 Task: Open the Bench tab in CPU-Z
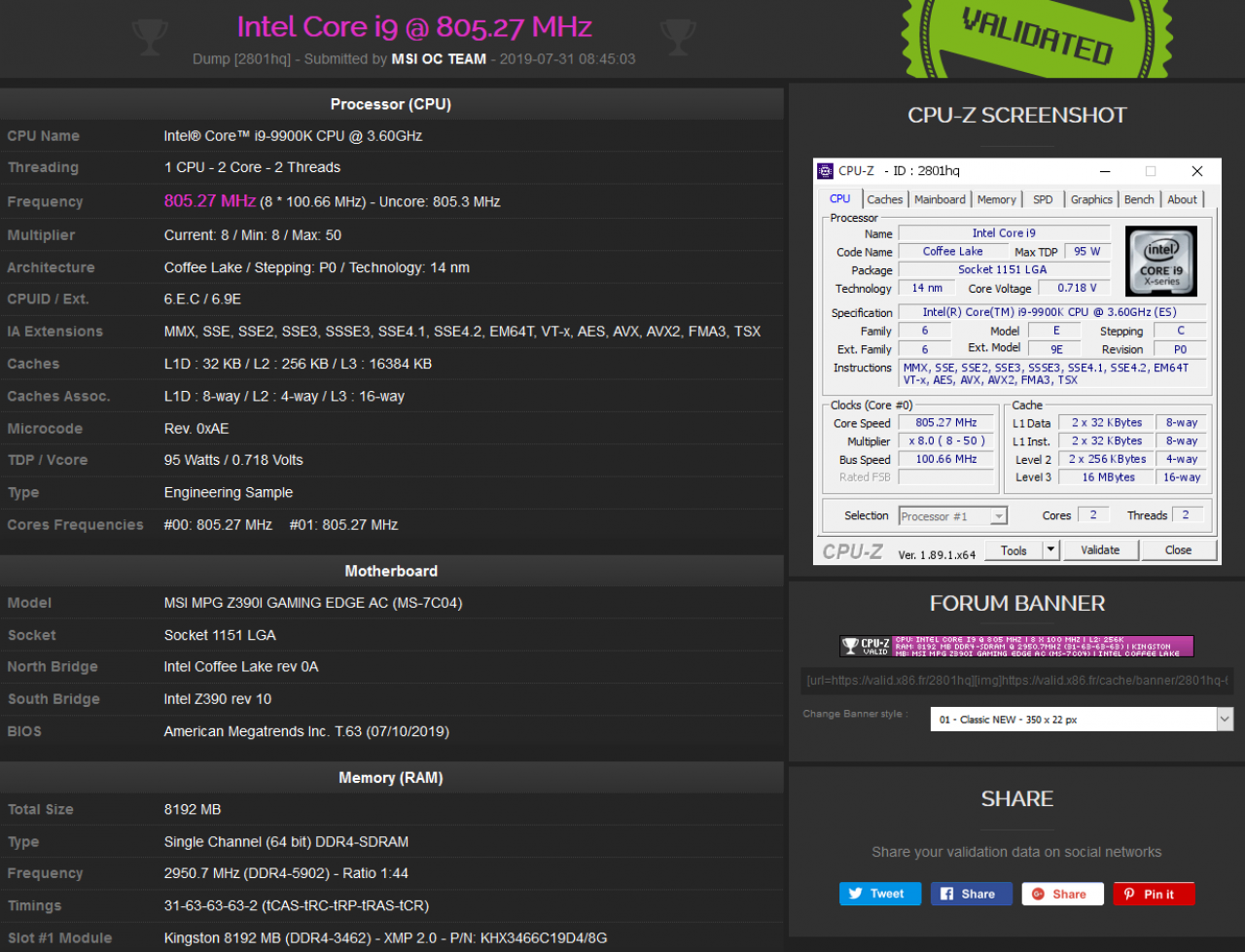[x=1139, y=199]
